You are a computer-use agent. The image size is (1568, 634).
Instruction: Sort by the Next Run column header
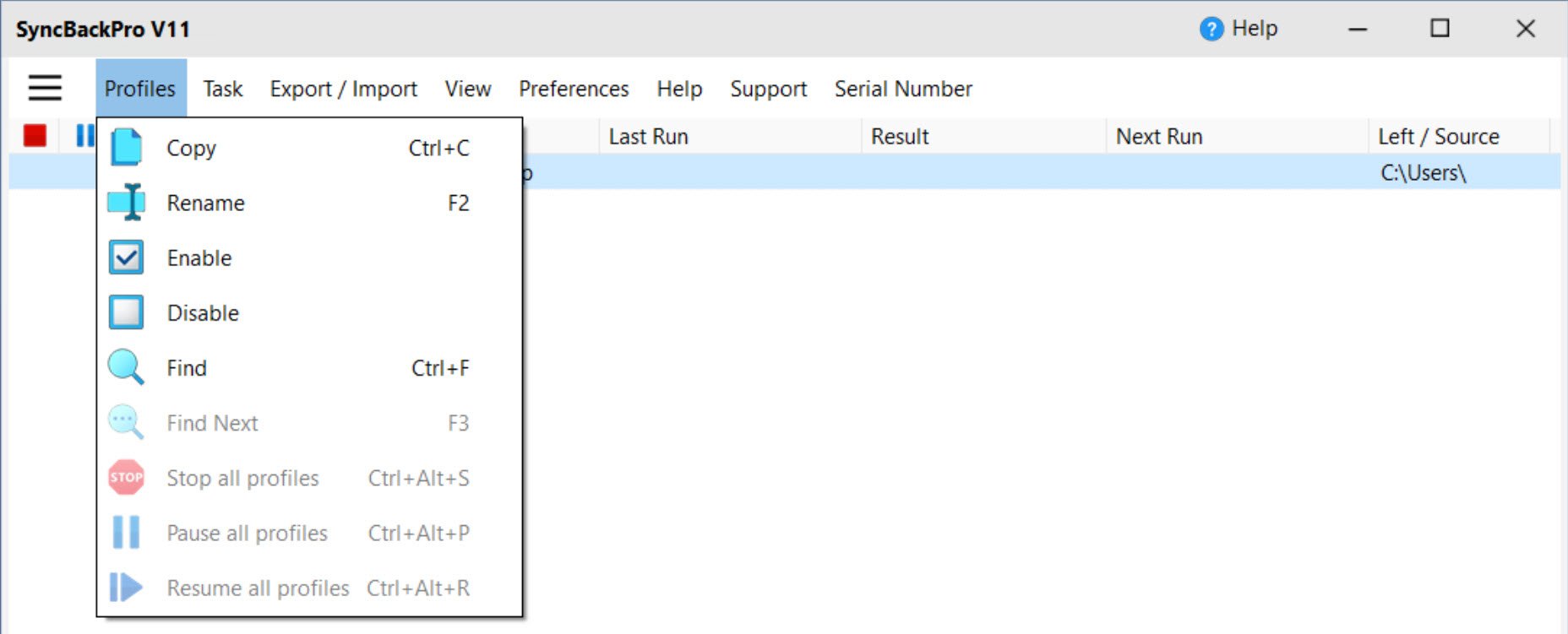[1237, 136]
